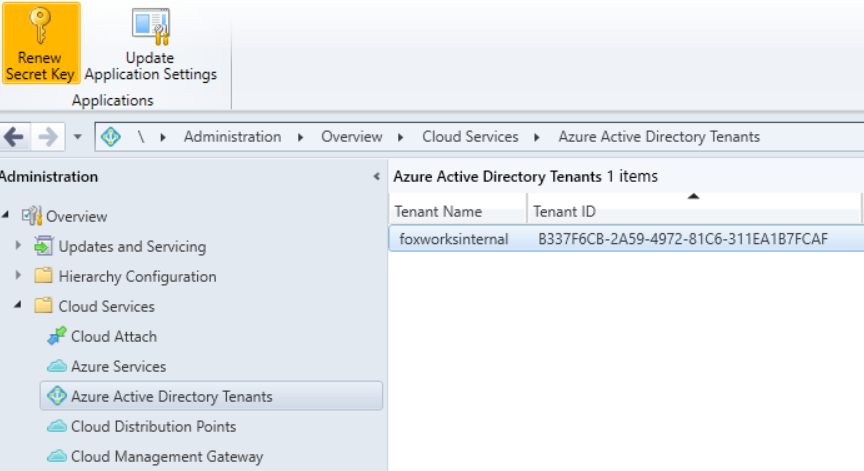Viewport: 864px width, 471px height.
Task: Expand the arrow after Cloud Services breadcrumb
Action: point(537,137)
